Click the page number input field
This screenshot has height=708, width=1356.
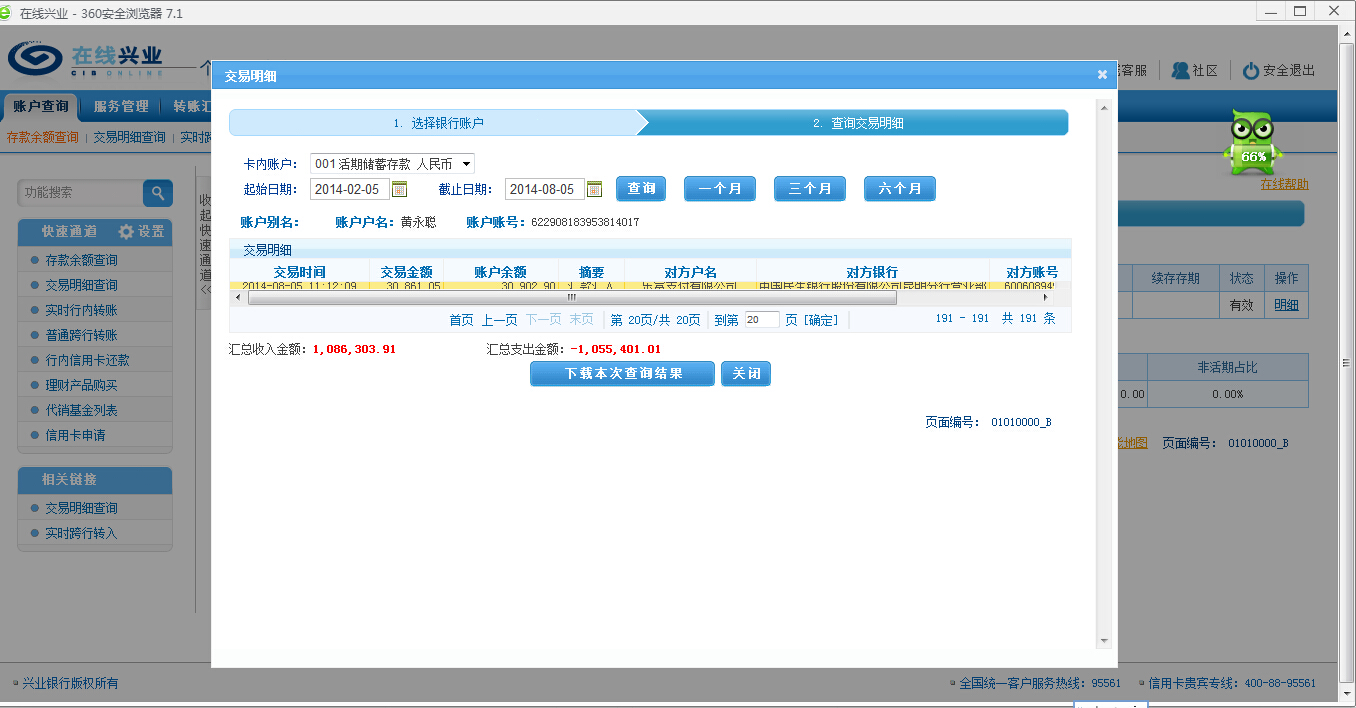762,320
